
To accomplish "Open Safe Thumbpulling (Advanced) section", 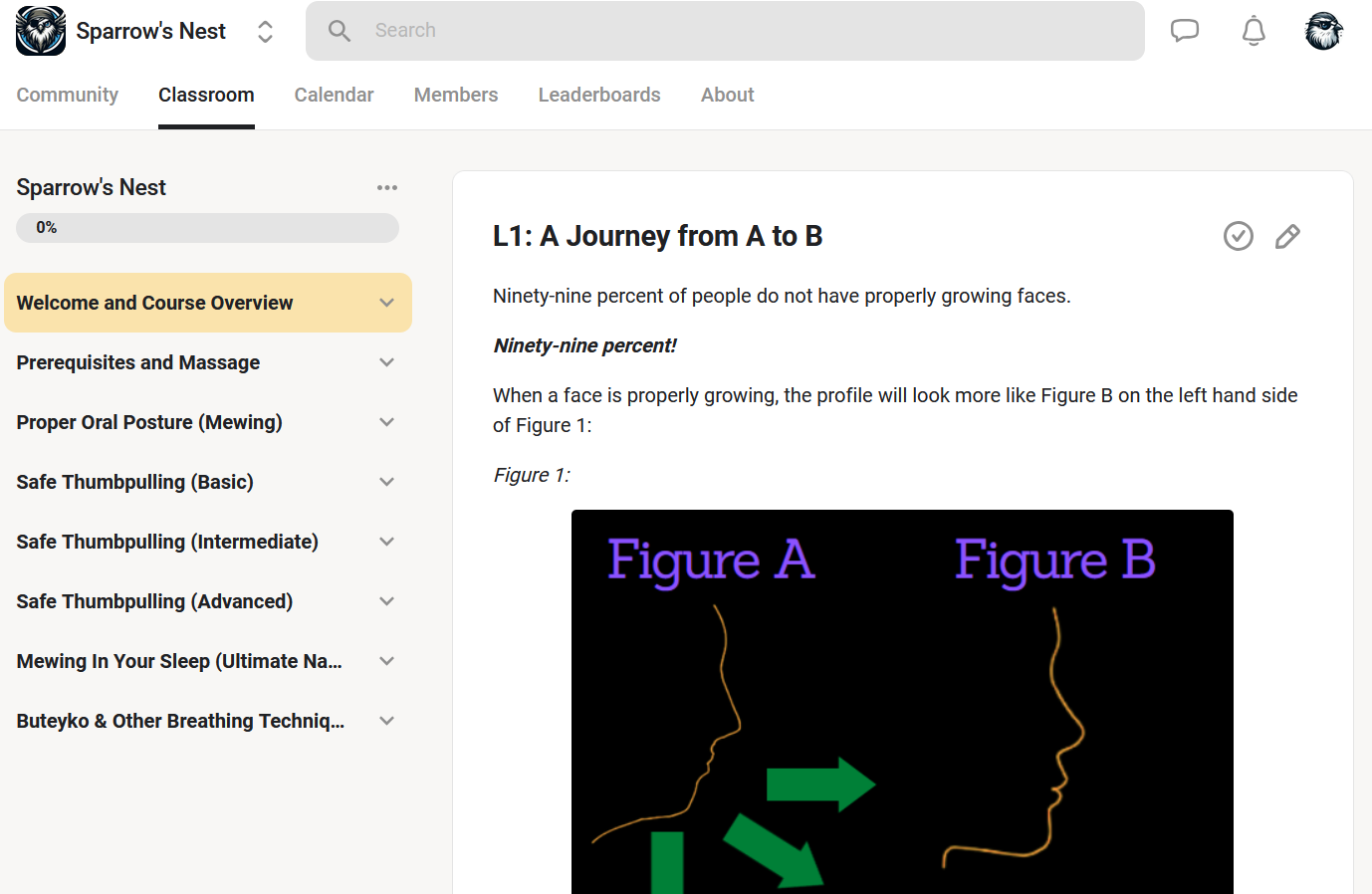I will (x=208, y=601).
